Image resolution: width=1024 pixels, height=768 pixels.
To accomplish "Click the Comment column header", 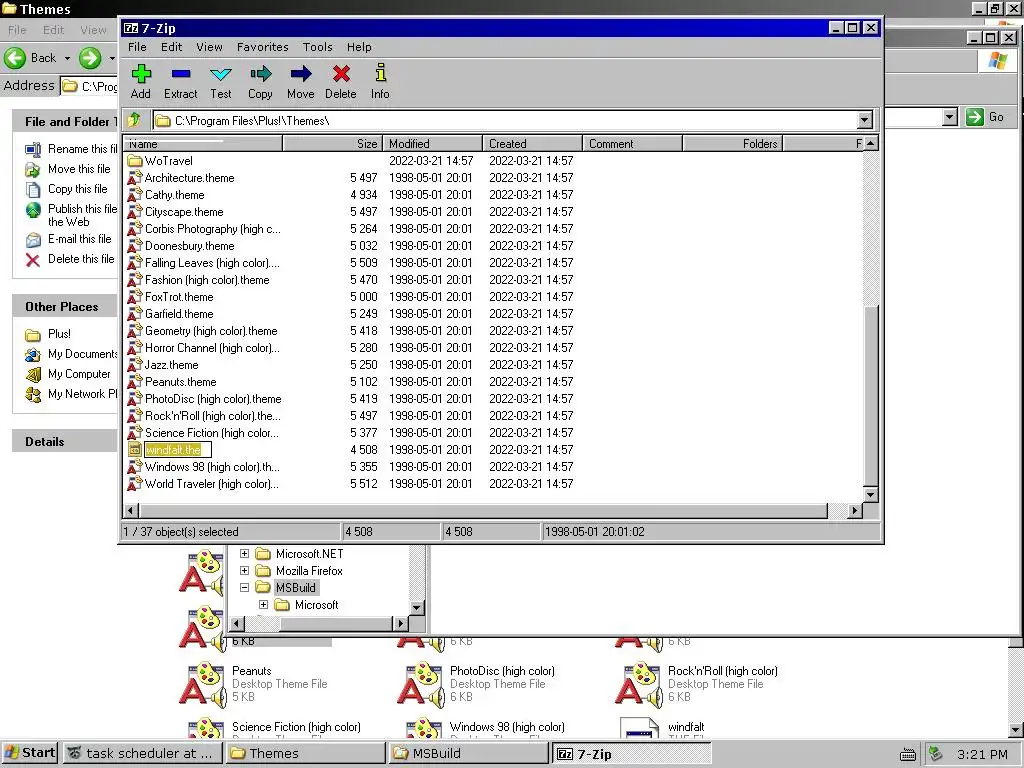I will click(632, 144).
